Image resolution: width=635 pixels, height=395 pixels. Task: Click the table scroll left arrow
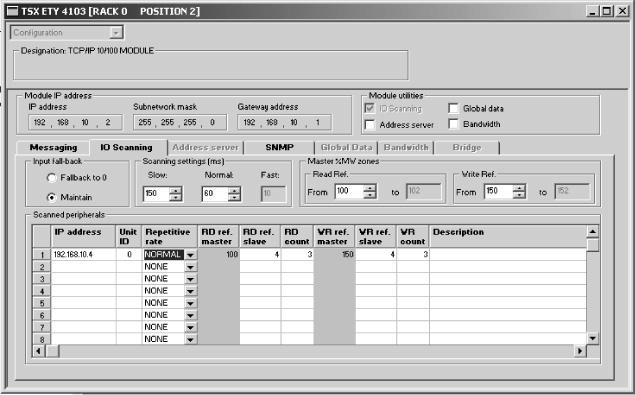tap(39, 351)
